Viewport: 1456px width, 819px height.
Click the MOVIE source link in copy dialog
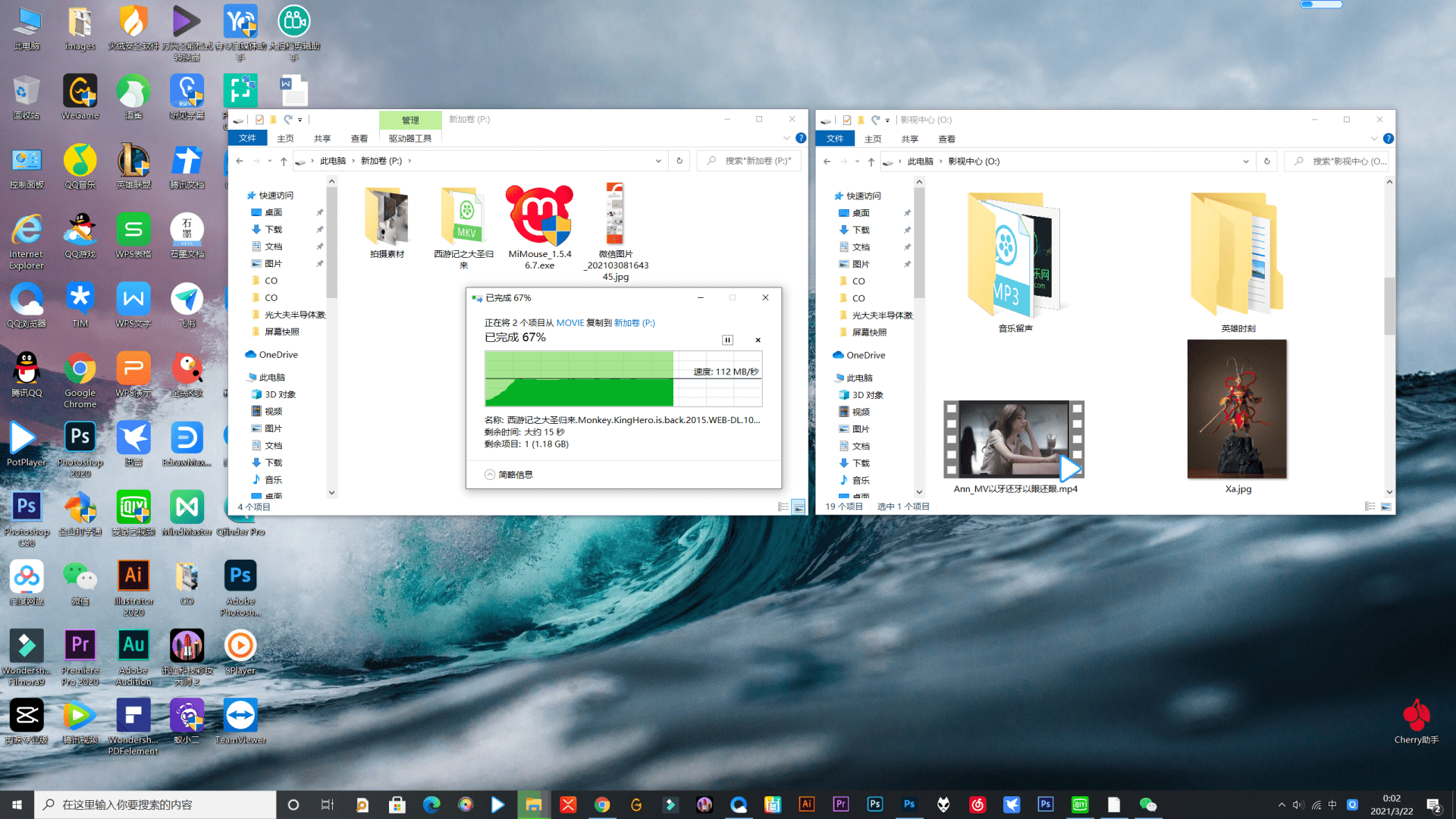tap(570, 323)
